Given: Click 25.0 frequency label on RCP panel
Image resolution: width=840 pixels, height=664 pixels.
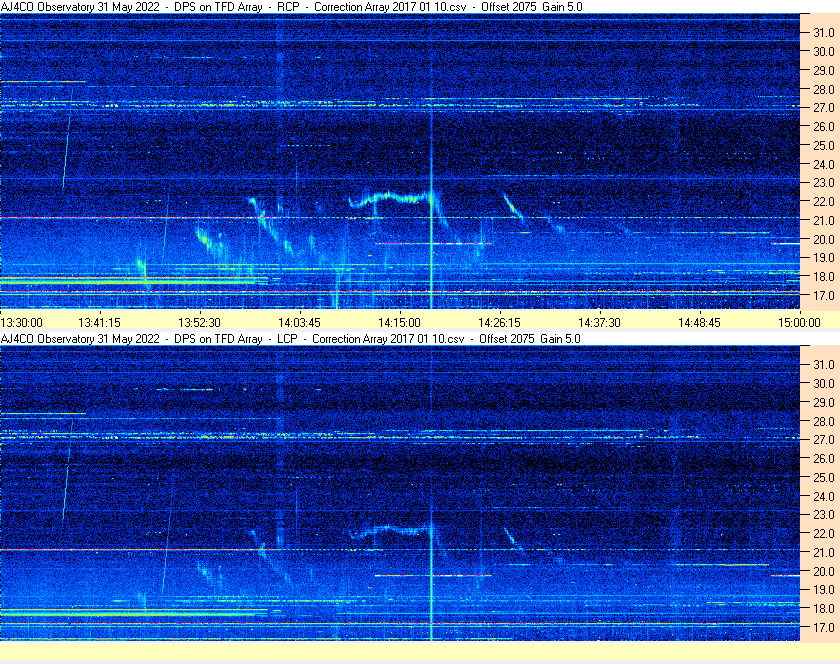Looking at the screenshot, I should [x=824, y=146].
